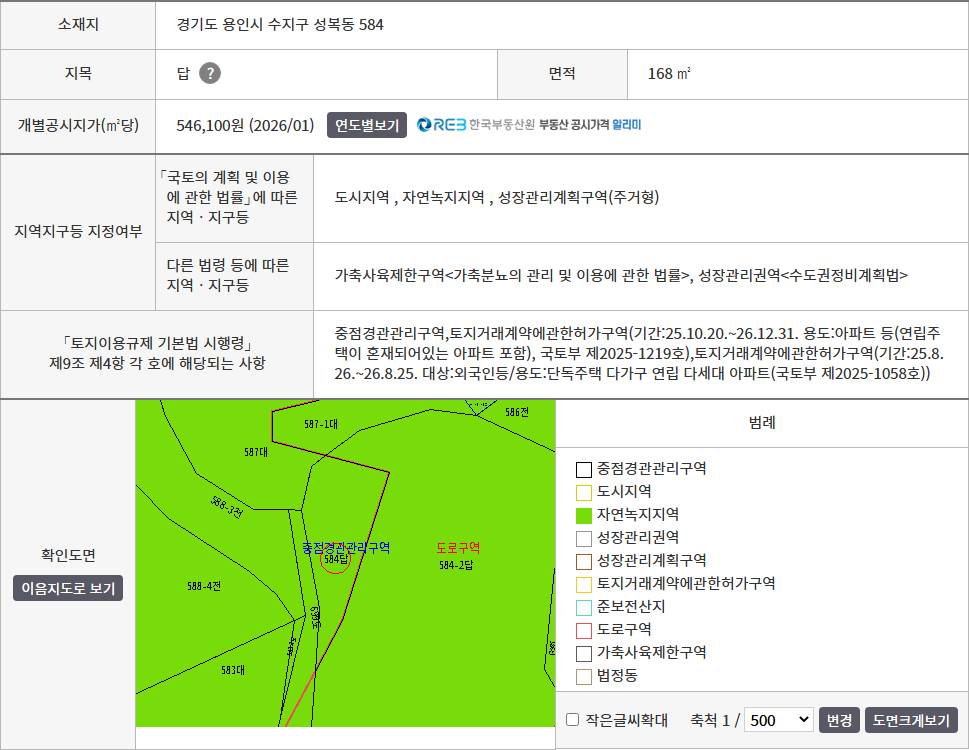Click the 준보전산지 cyan legend box
Screen dimensions: 969x750
tap(583, 607)
